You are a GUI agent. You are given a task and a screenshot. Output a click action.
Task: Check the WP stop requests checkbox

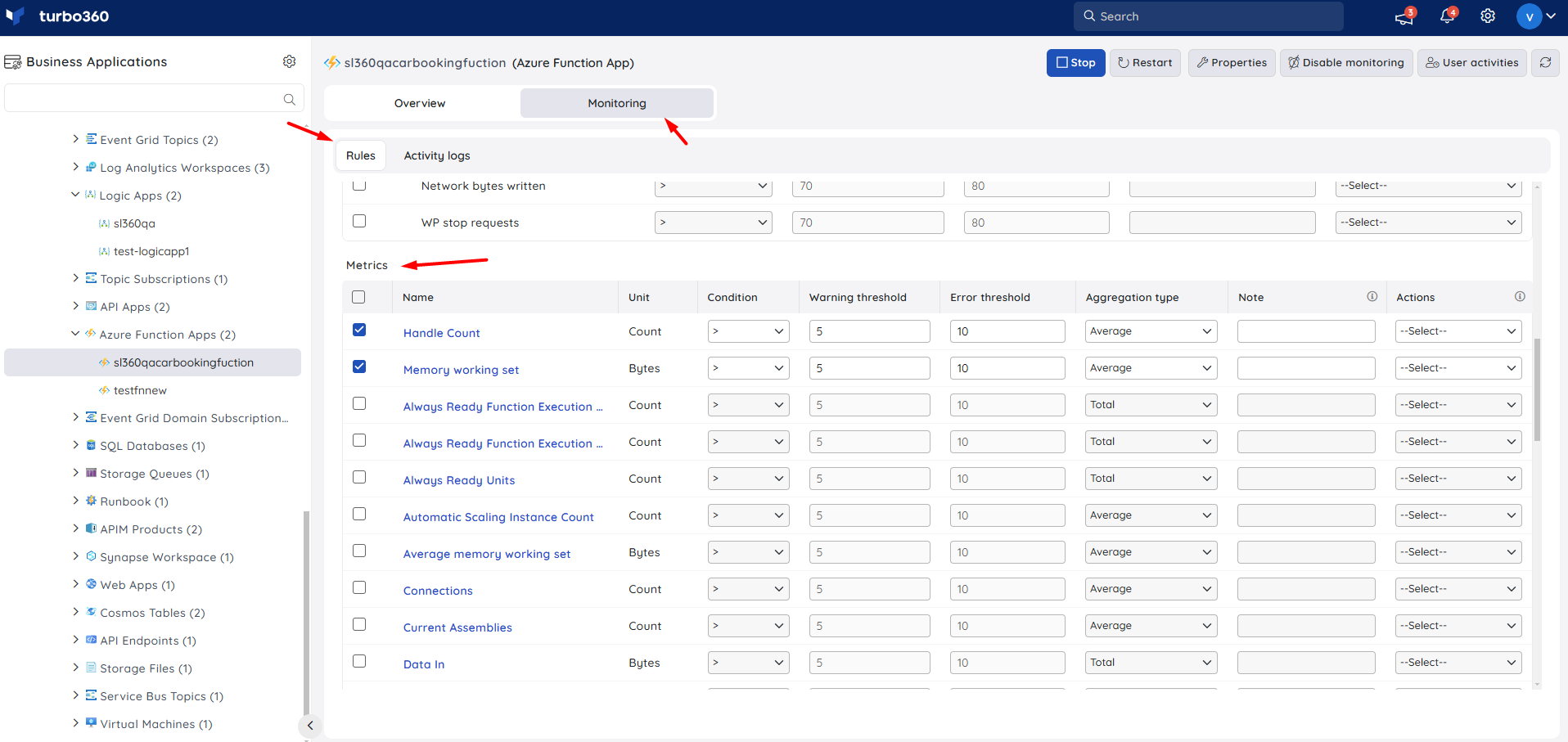359,221
